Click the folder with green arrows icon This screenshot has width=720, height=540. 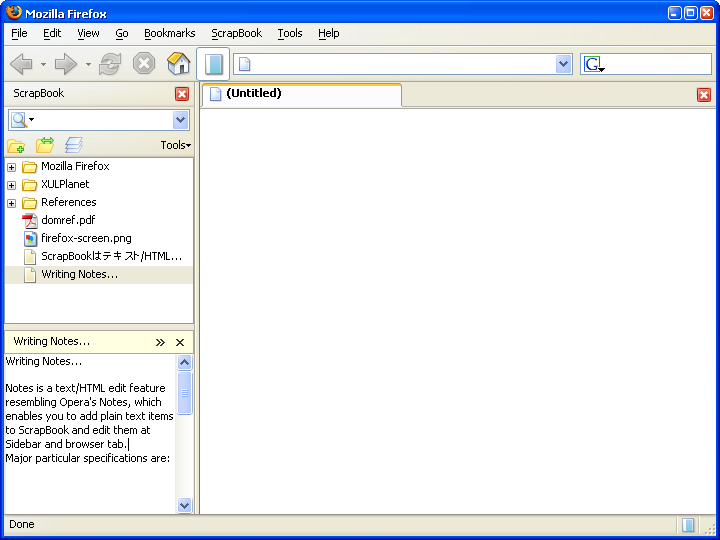pyautogui.click(x=45, y=145)
